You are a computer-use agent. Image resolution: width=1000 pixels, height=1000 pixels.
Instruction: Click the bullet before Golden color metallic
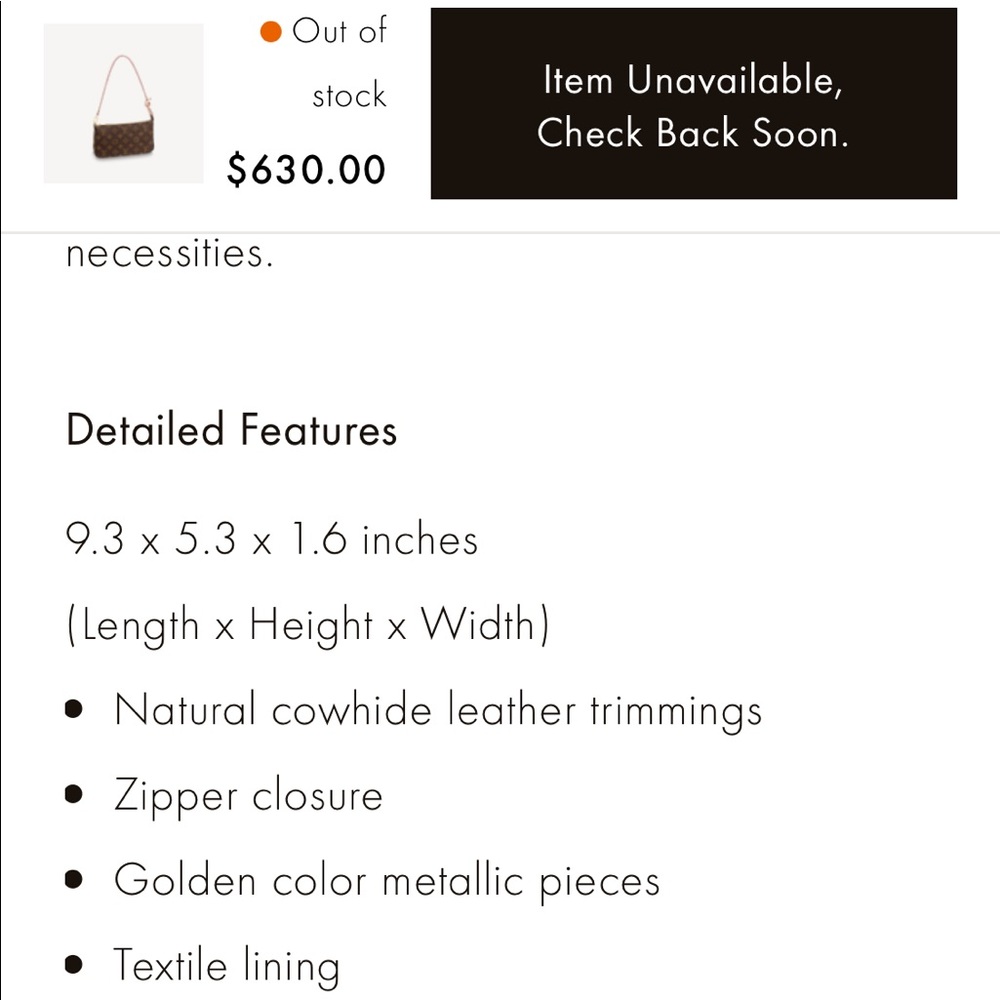(x=74, y=879)
